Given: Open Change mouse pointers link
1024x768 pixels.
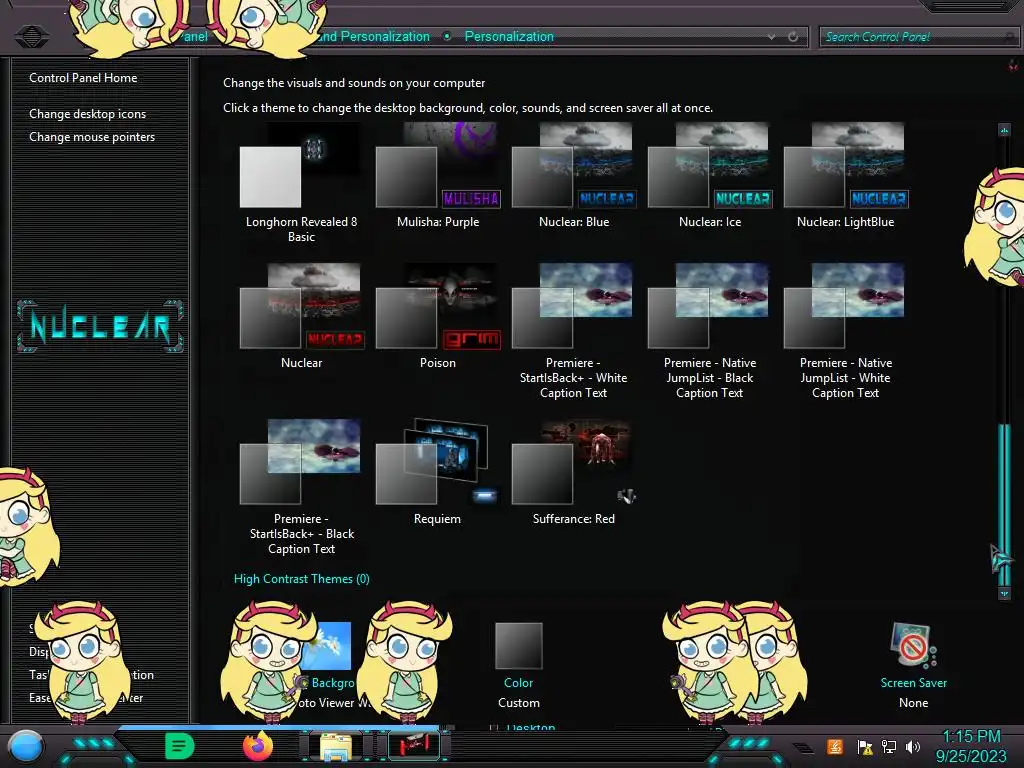Looking at the screenshot, I should [x=92, y=136].
